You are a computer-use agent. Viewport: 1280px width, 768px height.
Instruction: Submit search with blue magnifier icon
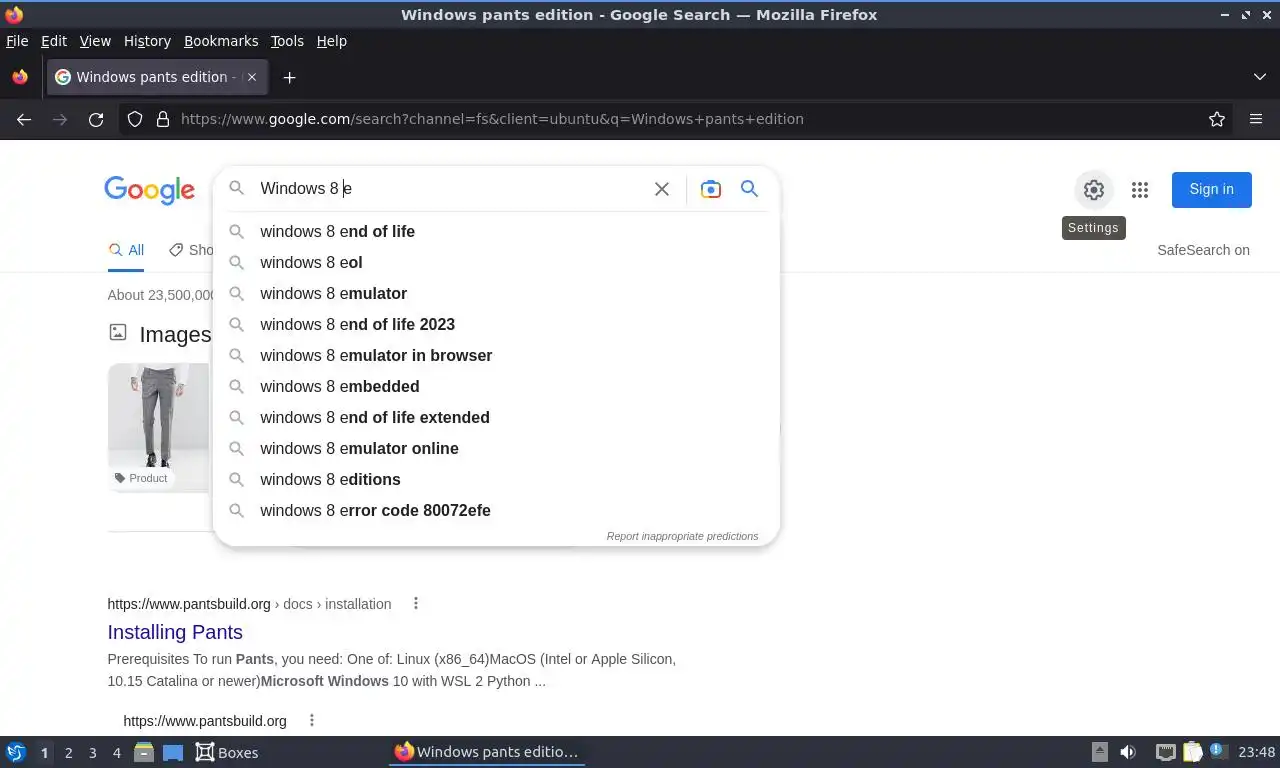coord(749,189)
